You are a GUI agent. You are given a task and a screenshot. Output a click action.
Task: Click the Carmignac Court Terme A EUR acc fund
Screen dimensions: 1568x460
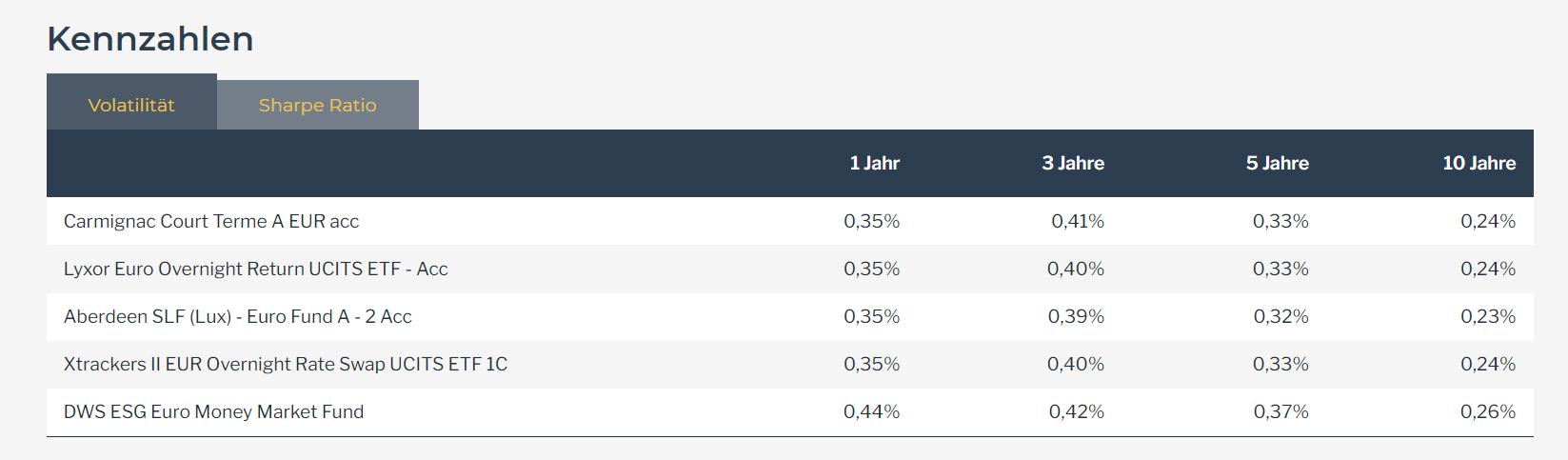tap(211, 221)
